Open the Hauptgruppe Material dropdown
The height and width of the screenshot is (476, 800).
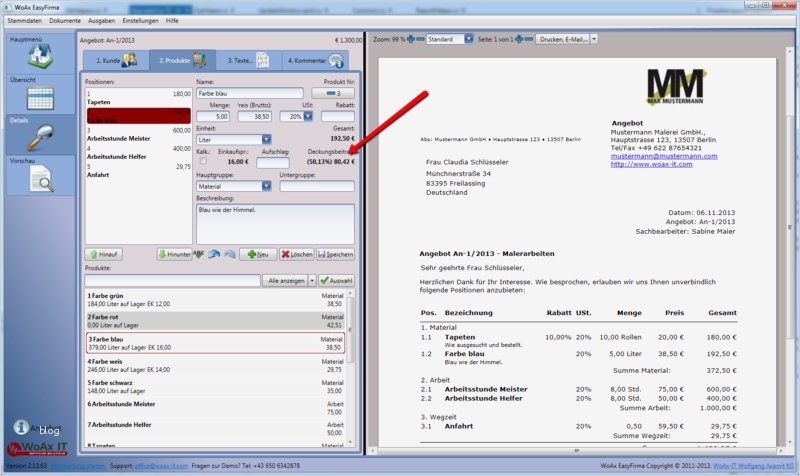click(266, 186)
